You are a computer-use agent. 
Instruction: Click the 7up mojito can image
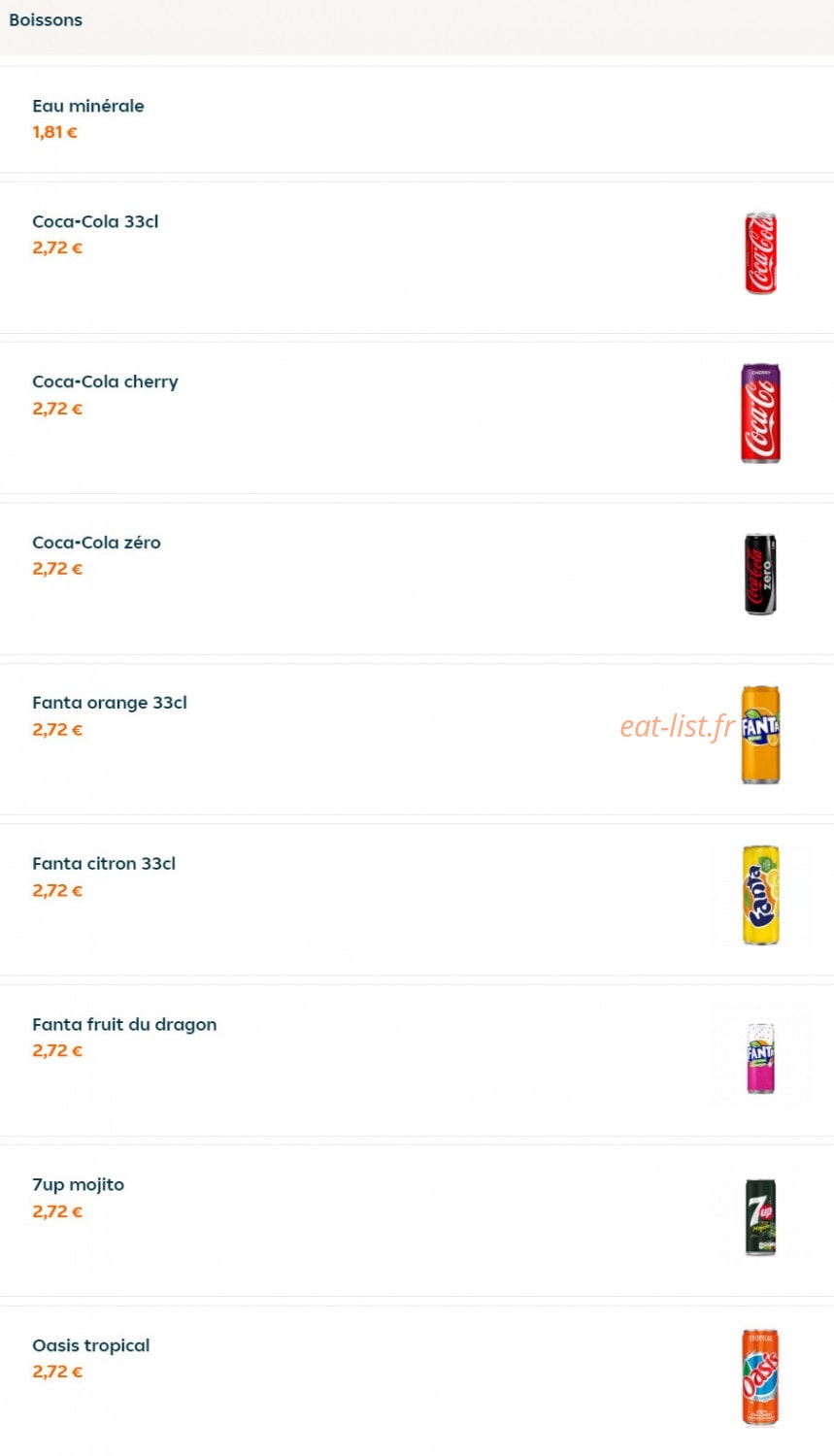pyautogui.click(x=760, y=1217)
